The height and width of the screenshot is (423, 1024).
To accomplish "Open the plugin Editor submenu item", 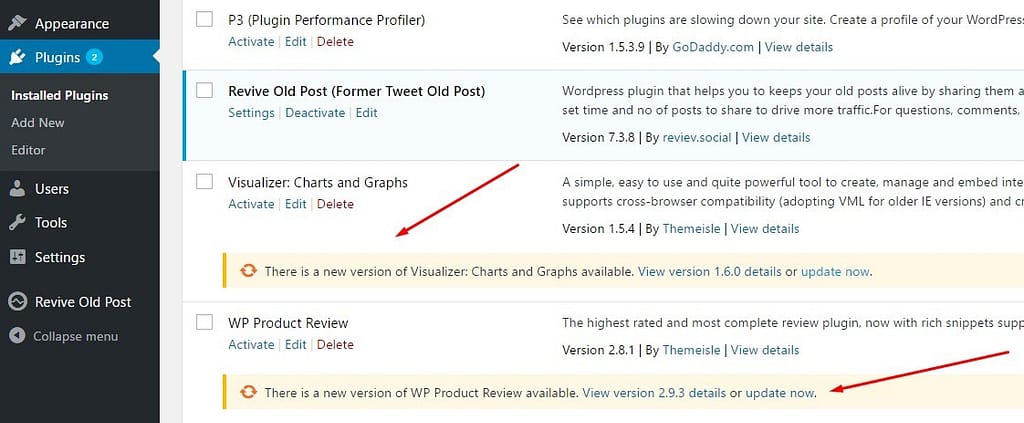I will click(x=28, y=150).
